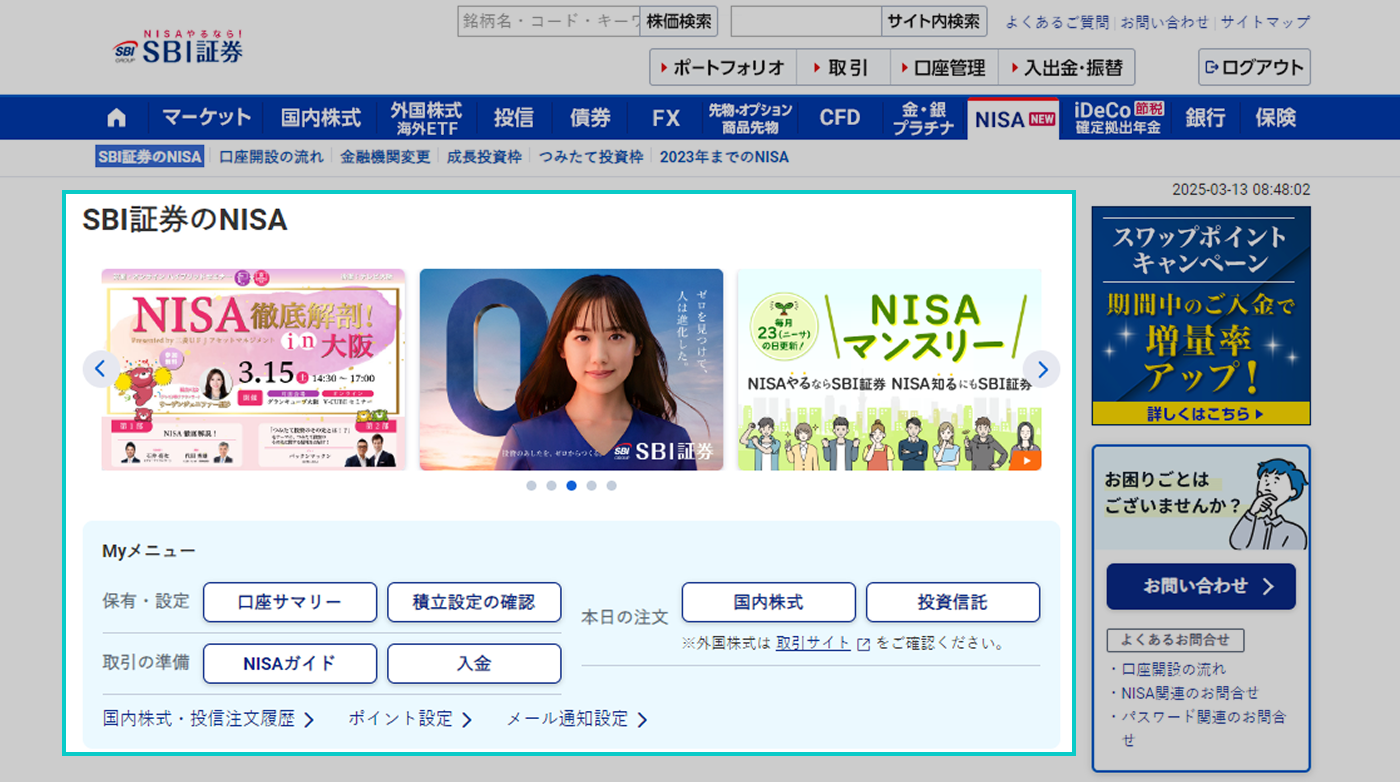Focus the site search input field

tap(806, 21)
